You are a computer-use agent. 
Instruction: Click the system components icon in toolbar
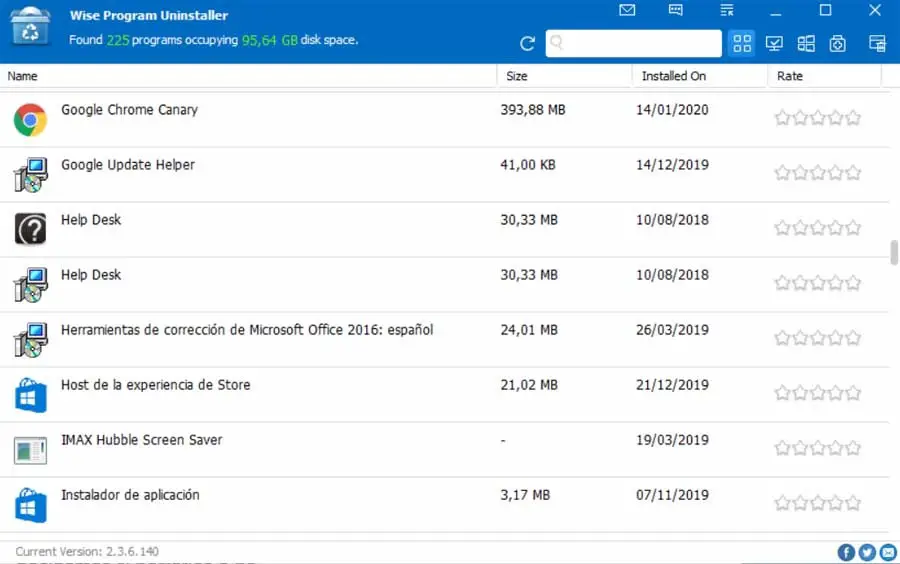coord(837,43)
